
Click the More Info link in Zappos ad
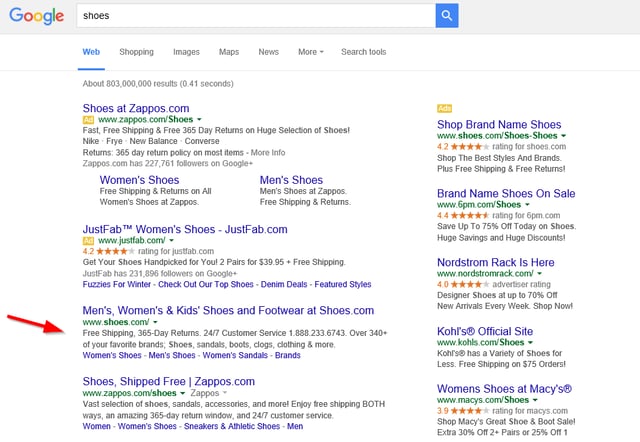(268, 153)
